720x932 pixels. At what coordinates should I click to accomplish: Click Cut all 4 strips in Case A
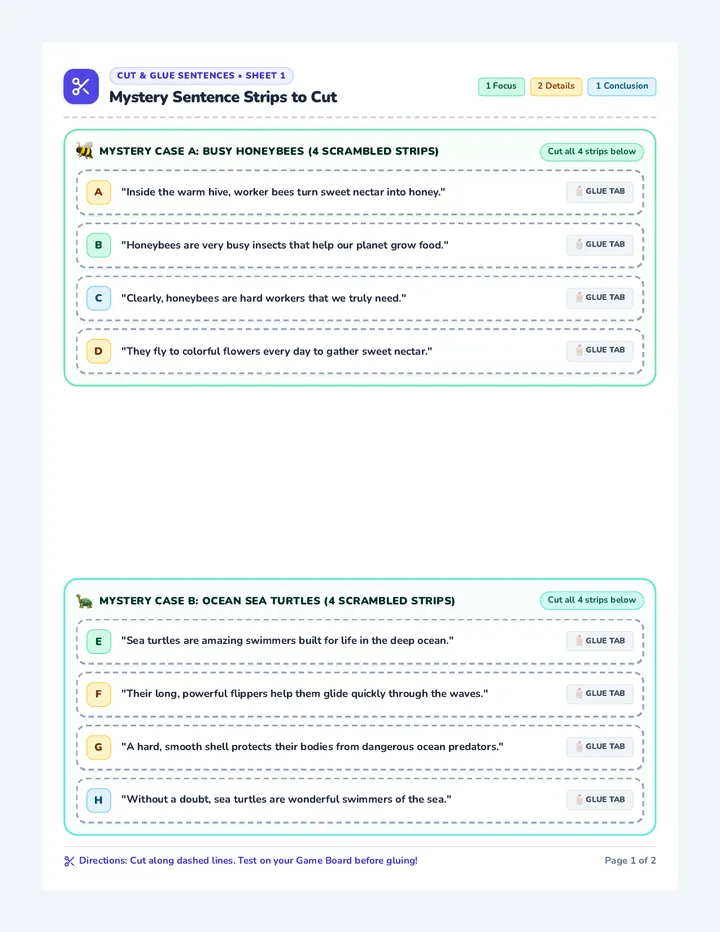[x=592, y=152]
